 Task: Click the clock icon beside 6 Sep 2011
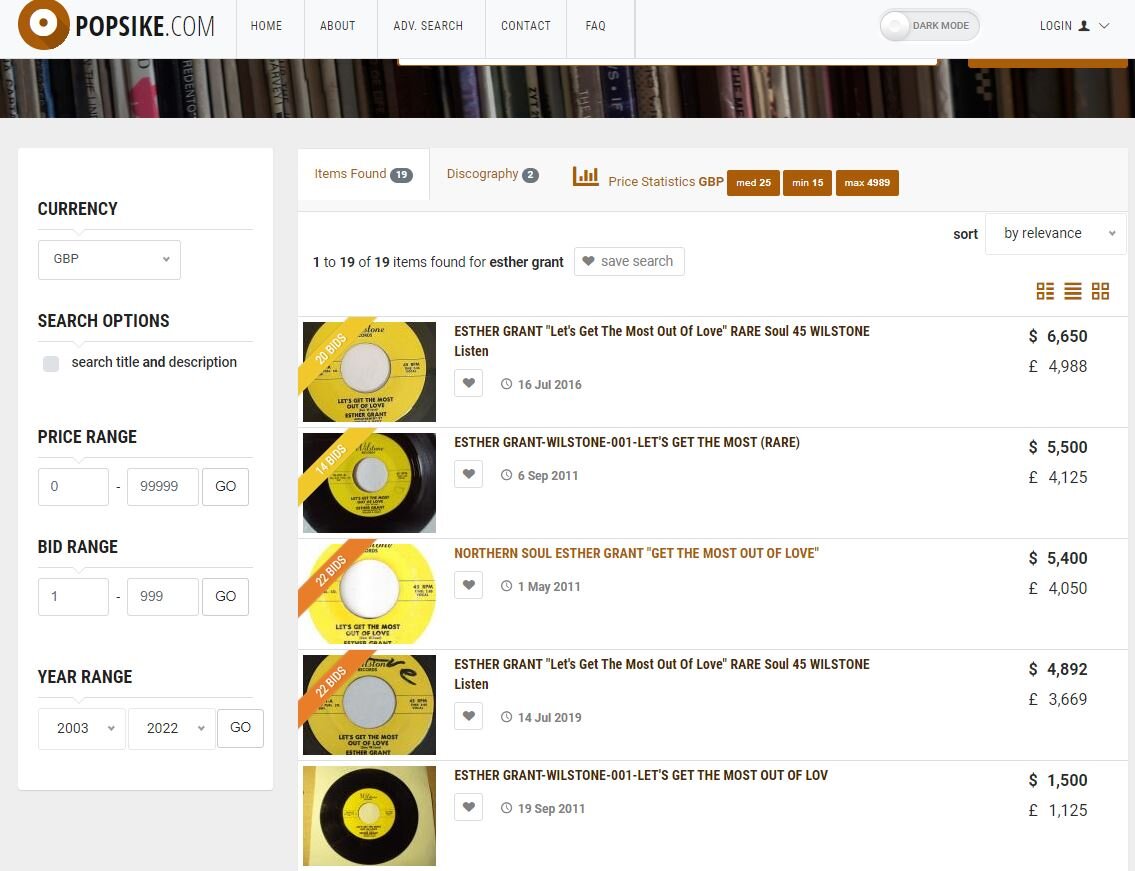point(507,475)
